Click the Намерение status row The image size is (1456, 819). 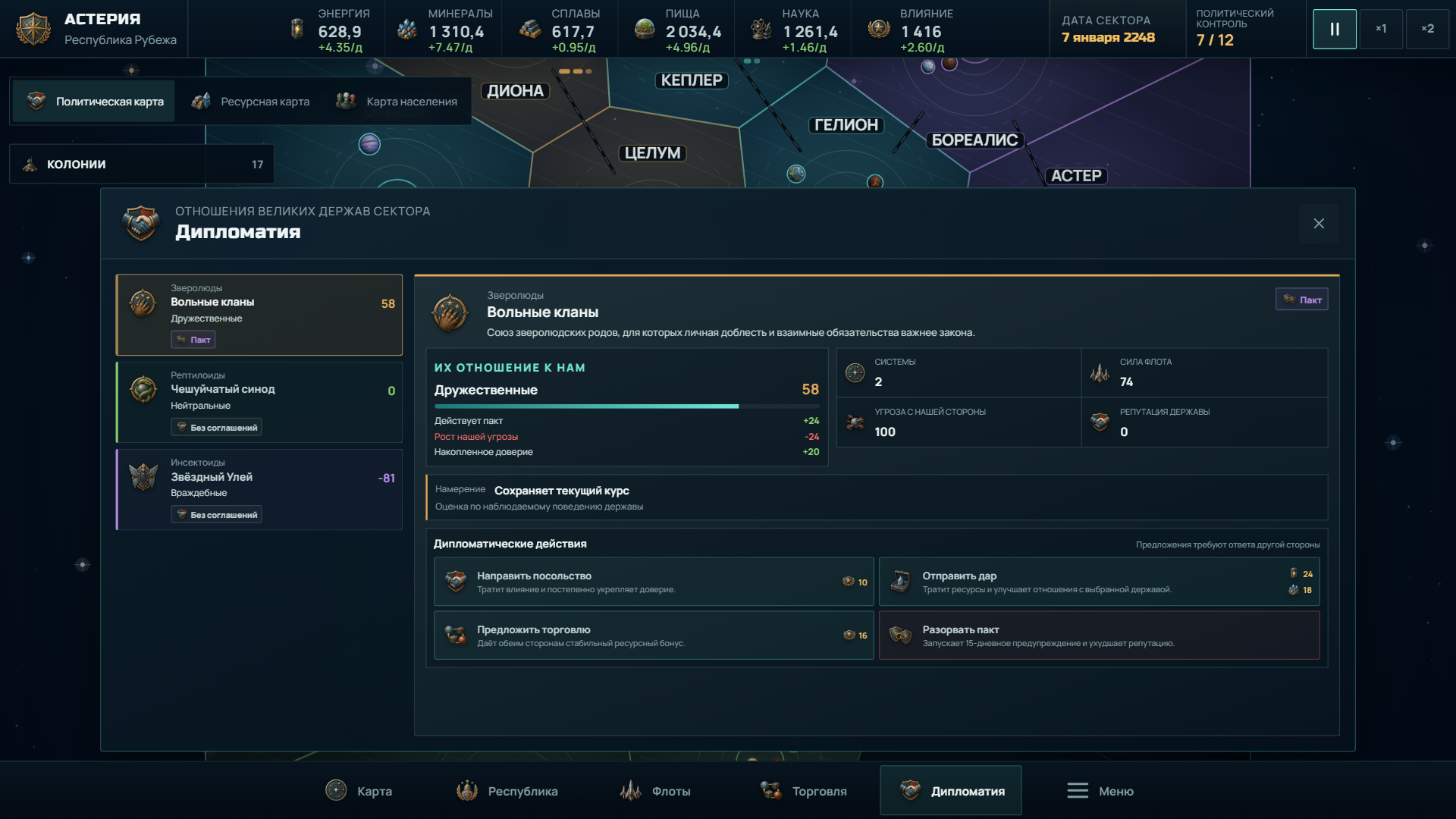click(x=877, y=497)
